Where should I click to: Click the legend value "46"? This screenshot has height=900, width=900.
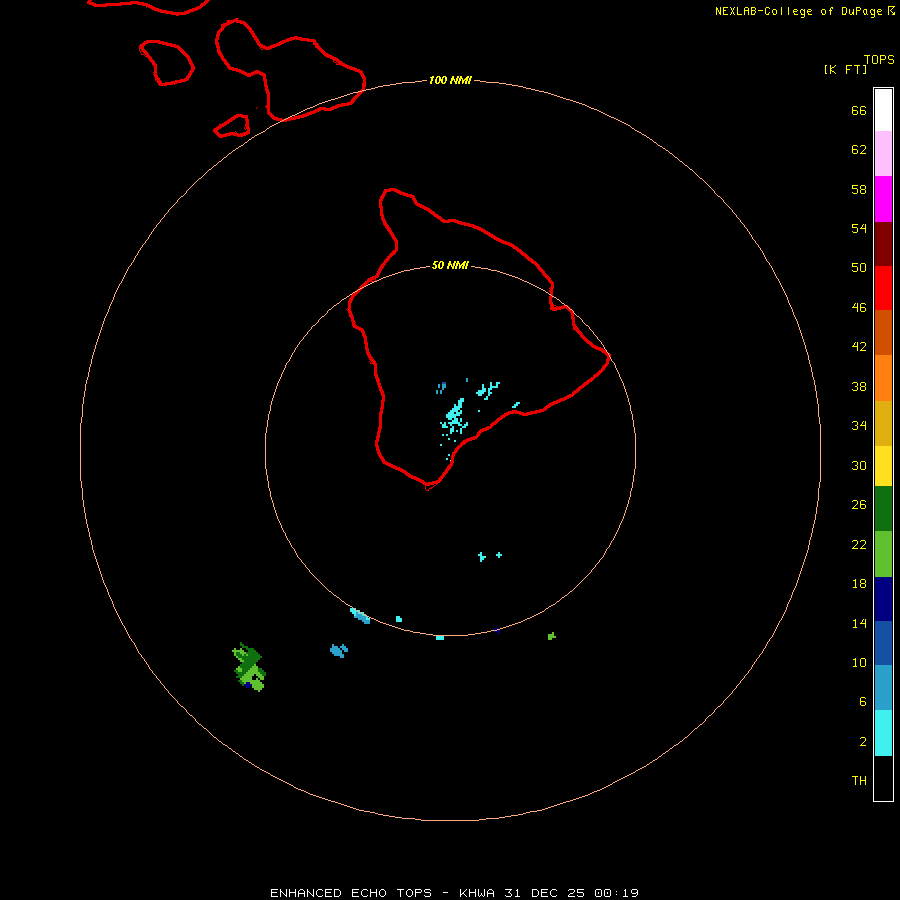(859, 307)
